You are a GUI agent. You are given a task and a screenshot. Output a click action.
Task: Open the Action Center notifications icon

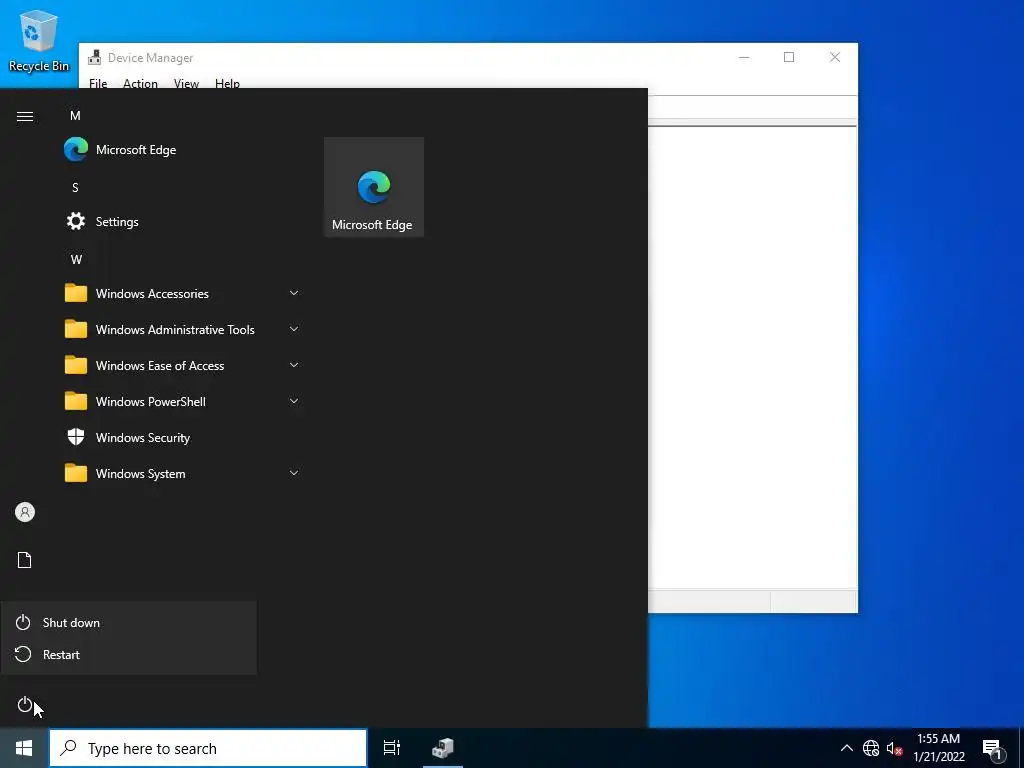point(992,748)
